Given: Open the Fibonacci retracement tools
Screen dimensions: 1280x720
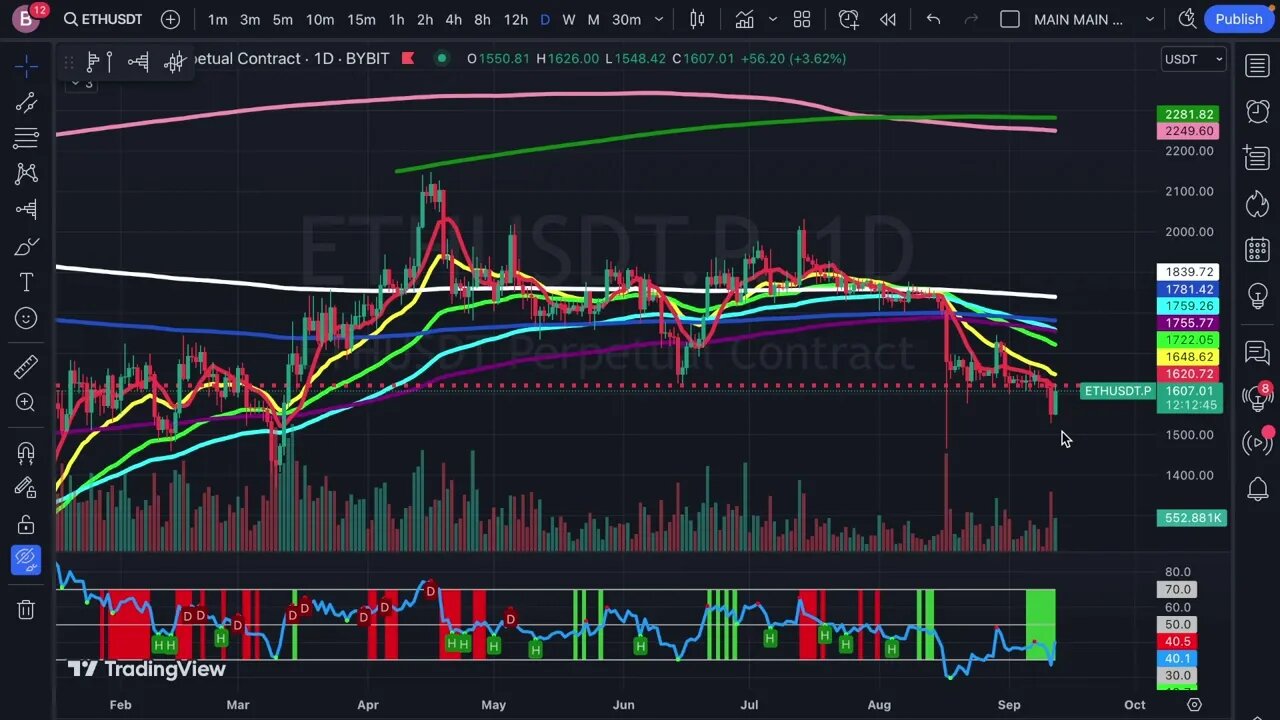Looking at the screenshot, I should point(27,138).
